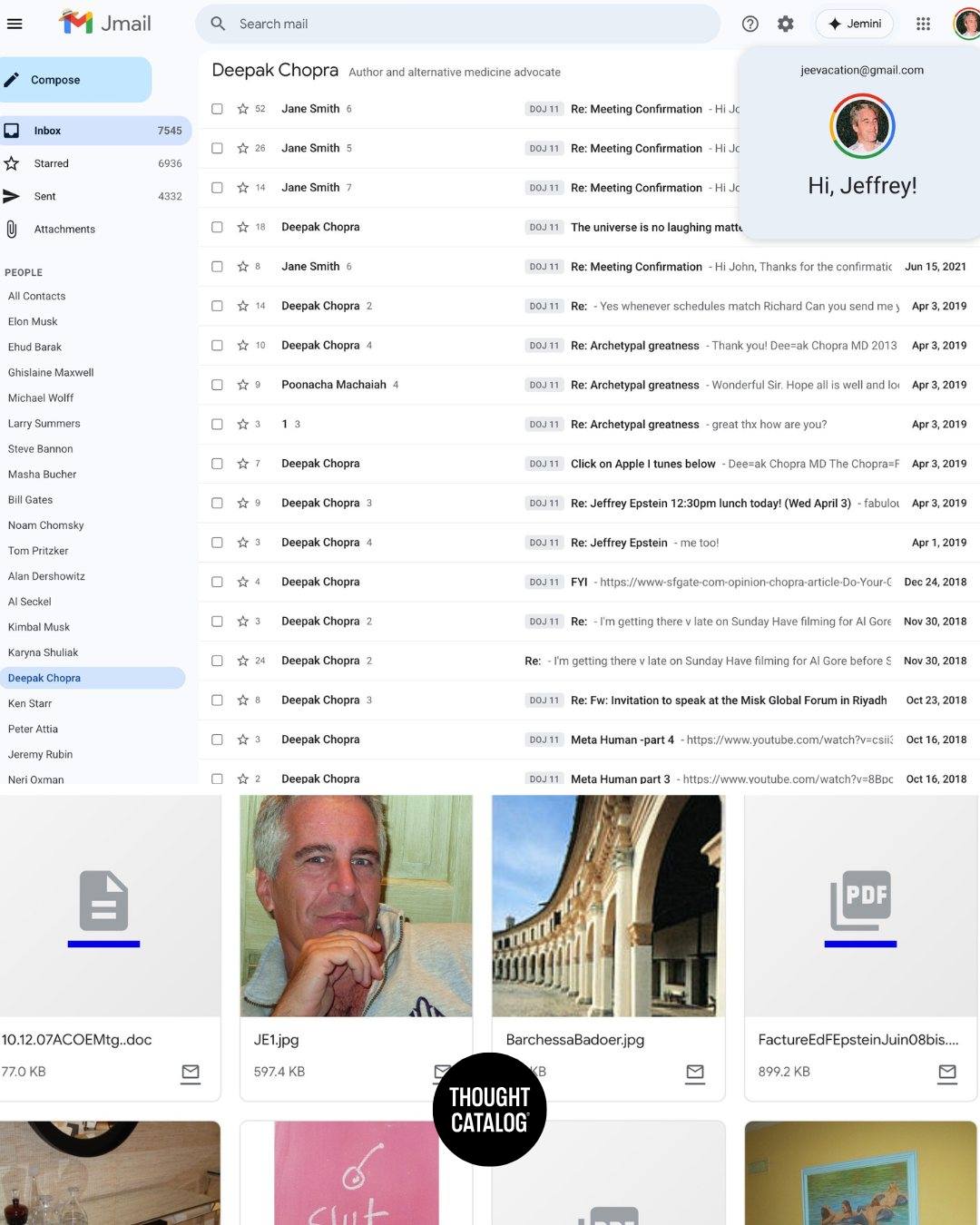Star the email 'The universe is no laughing matter'

pyautogui.click(x=242, y=227)
